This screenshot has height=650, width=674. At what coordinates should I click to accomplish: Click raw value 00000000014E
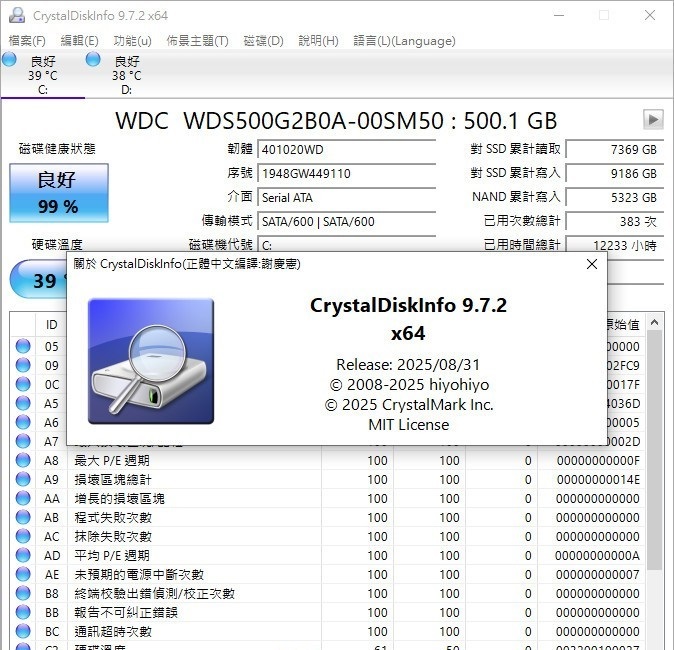click(598, 479)
